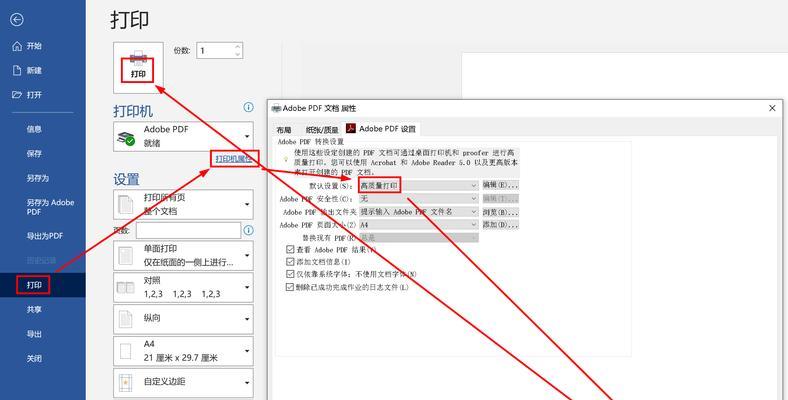Open the 打开 (Open) page

[x=27, y=94]
